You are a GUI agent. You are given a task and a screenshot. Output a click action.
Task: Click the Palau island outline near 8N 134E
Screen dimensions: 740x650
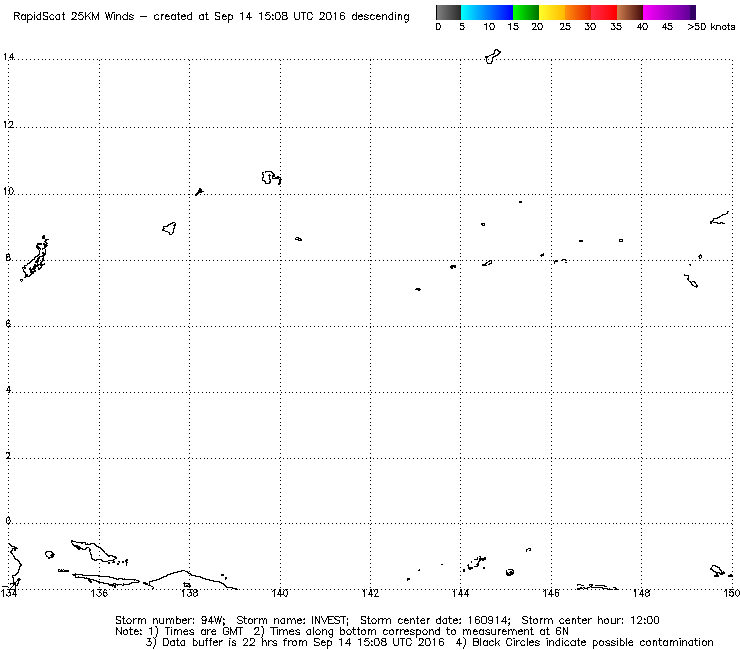pyautogui.click(x=34, y=258)
